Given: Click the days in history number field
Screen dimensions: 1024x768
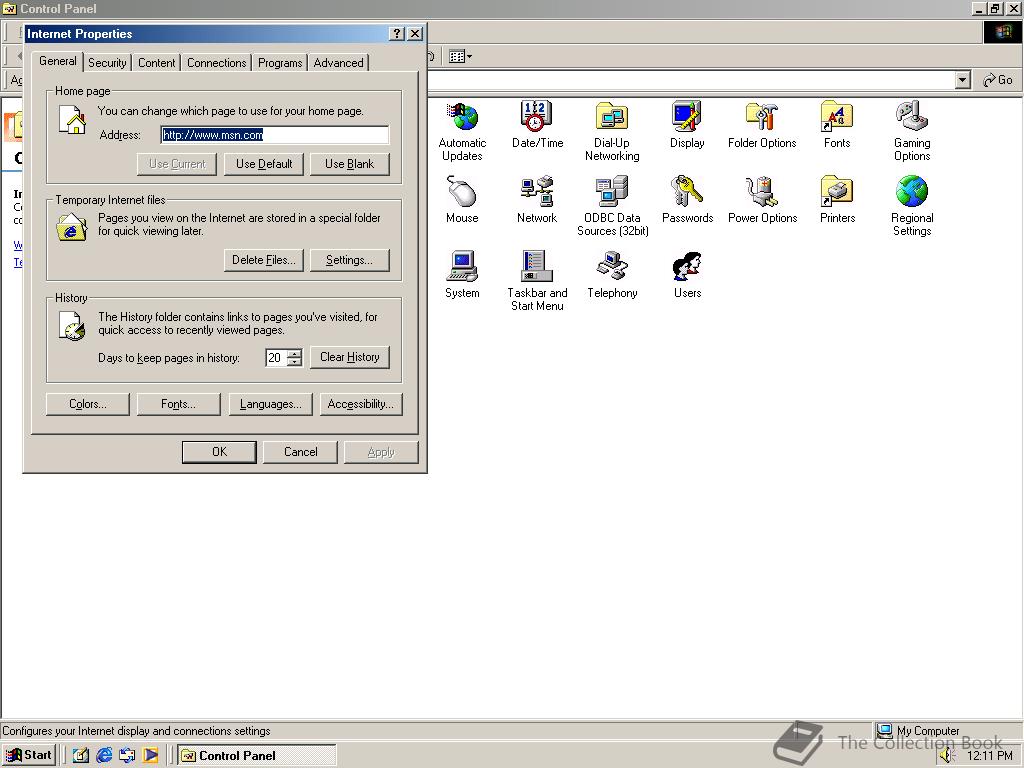Looking at the screenshot, I should tap(276, 358).
